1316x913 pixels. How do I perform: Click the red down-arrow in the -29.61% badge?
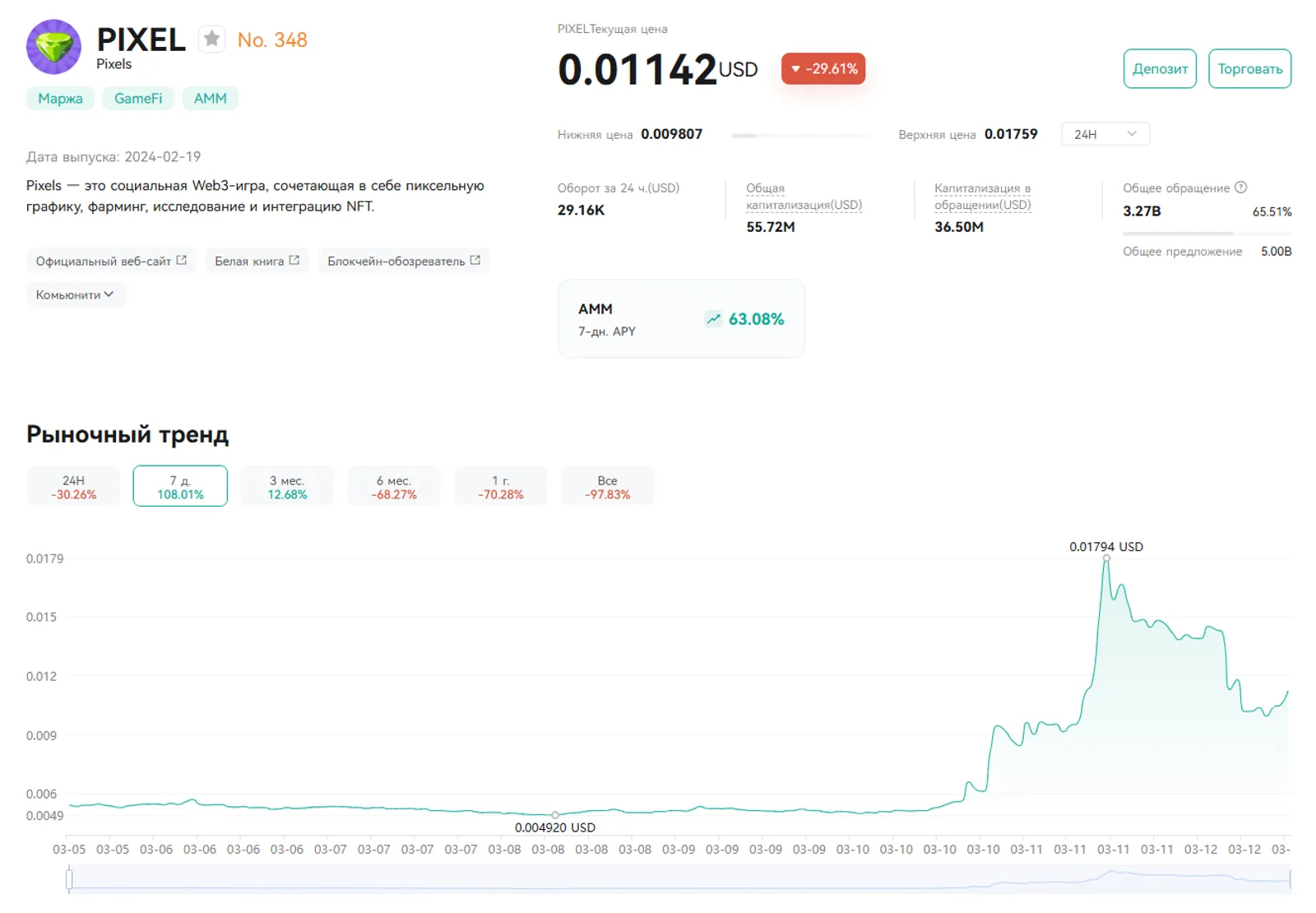[795, 69]
